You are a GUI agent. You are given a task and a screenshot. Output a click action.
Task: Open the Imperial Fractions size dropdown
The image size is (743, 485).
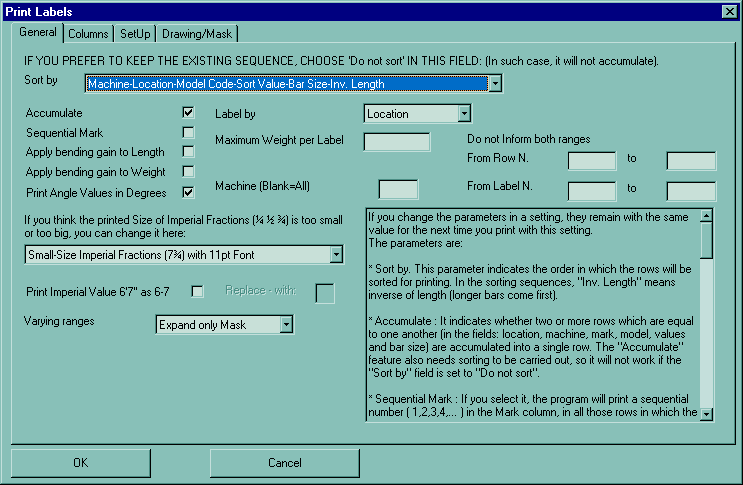(335, 256)
